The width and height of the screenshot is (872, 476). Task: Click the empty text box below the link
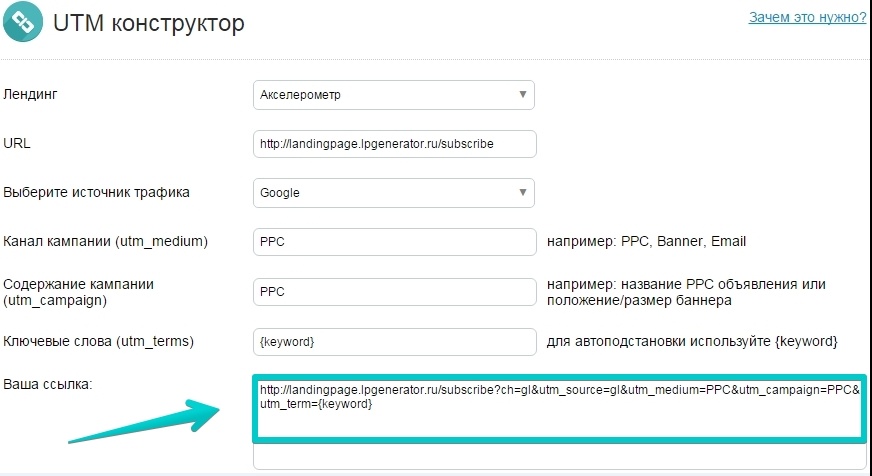[559, 457]
